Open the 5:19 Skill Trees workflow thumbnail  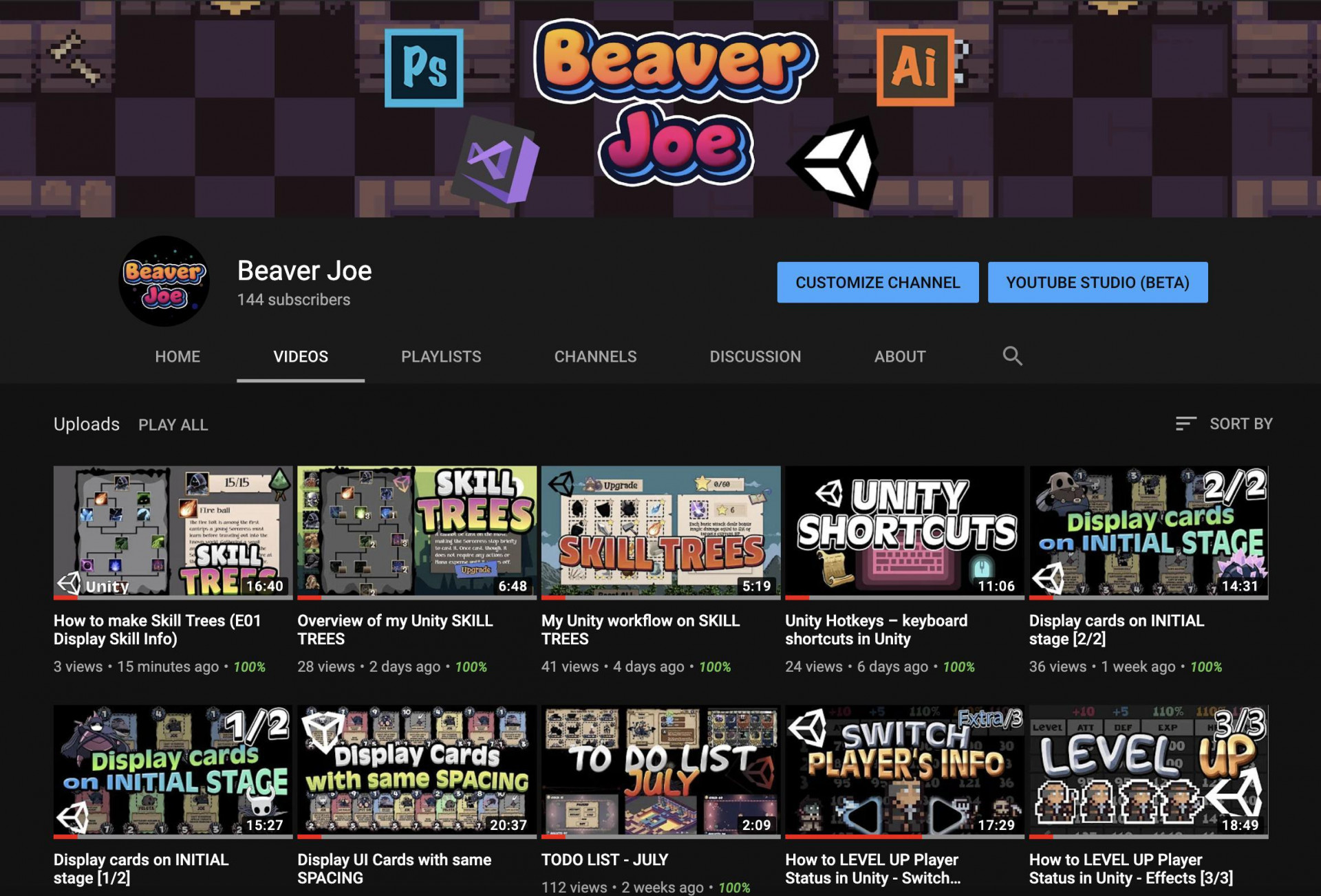661,532
